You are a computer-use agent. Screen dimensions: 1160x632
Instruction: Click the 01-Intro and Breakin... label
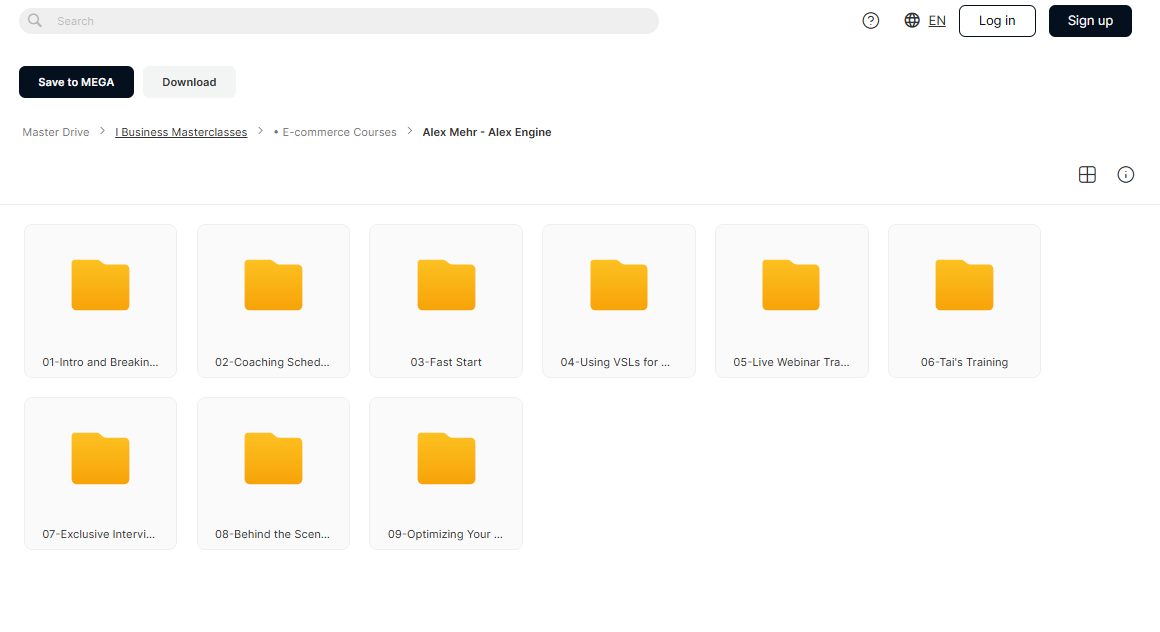click(x=101, y=362)
